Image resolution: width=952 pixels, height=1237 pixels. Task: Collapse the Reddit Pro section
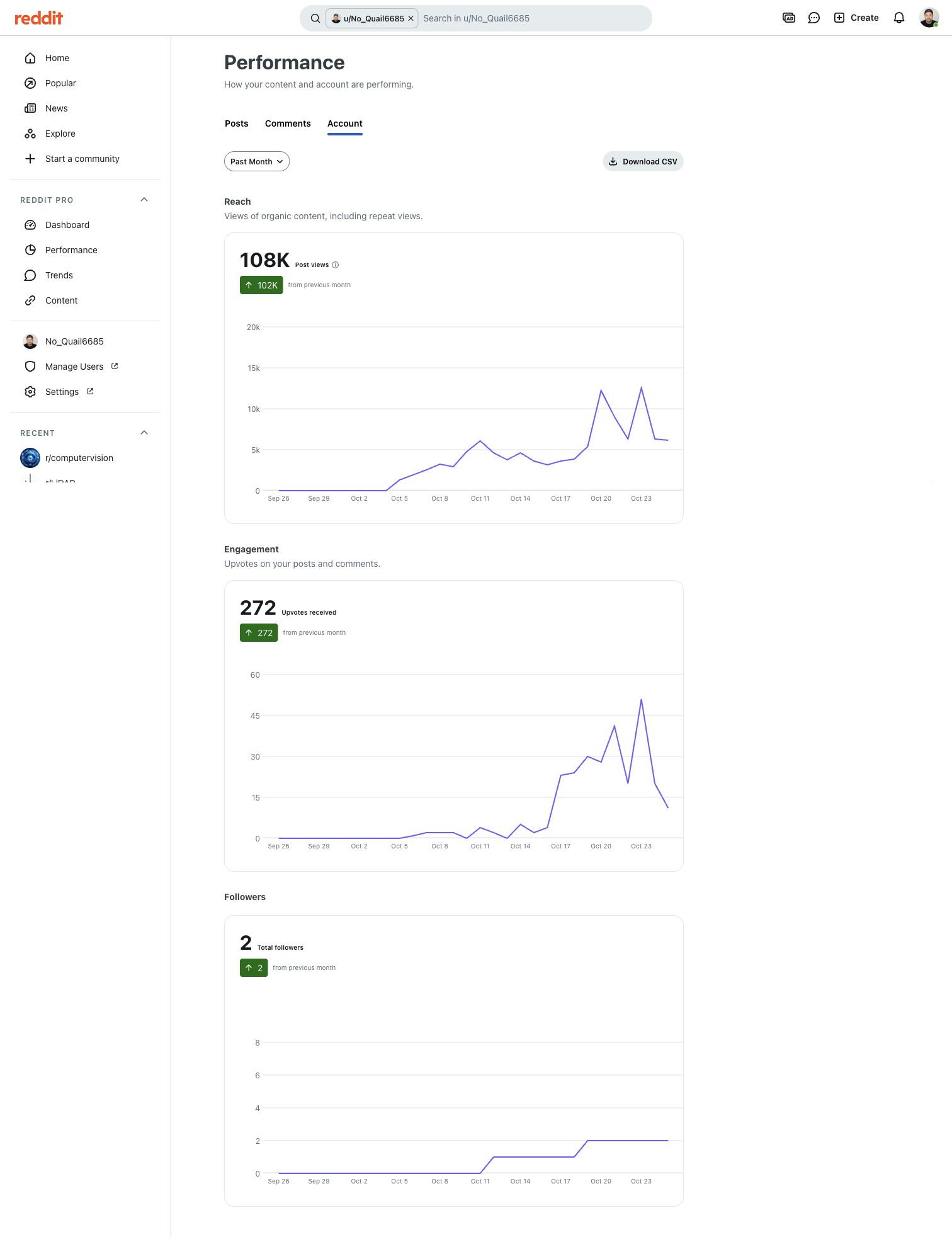tap(144, 200)
